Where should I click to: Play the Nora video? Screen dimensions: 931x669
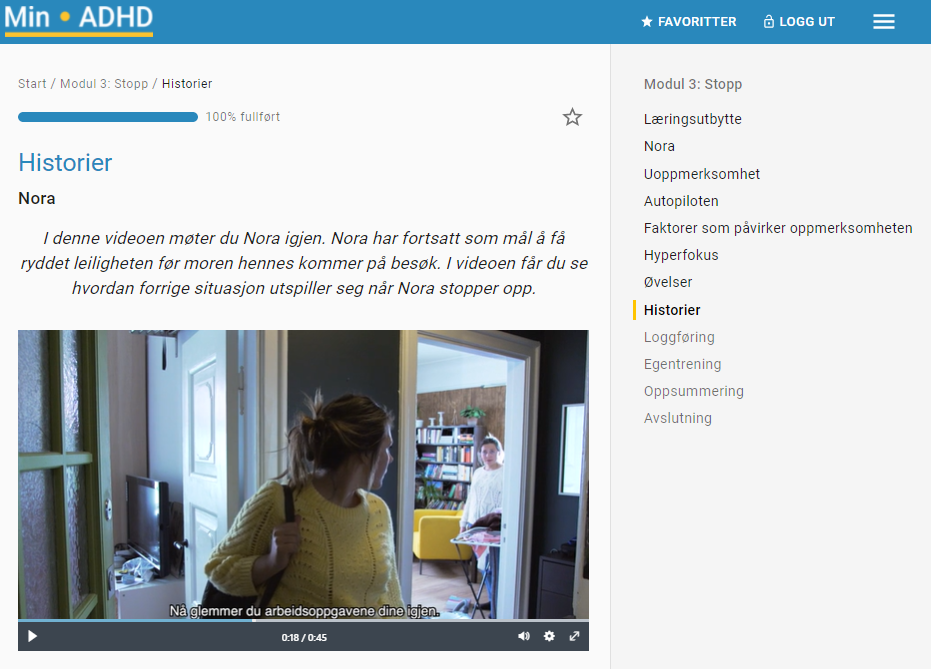[33, 636]
